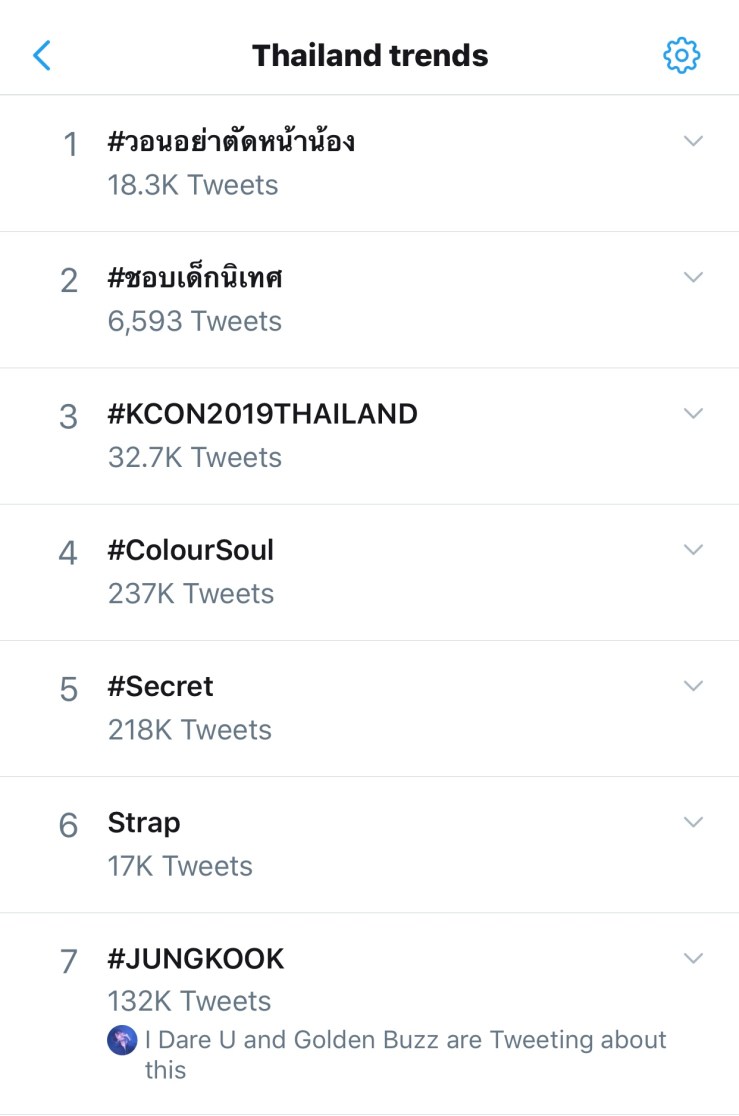Open the #ColourSoul trending hashtag
The image size is (739, 1116).
click(190, 550)
